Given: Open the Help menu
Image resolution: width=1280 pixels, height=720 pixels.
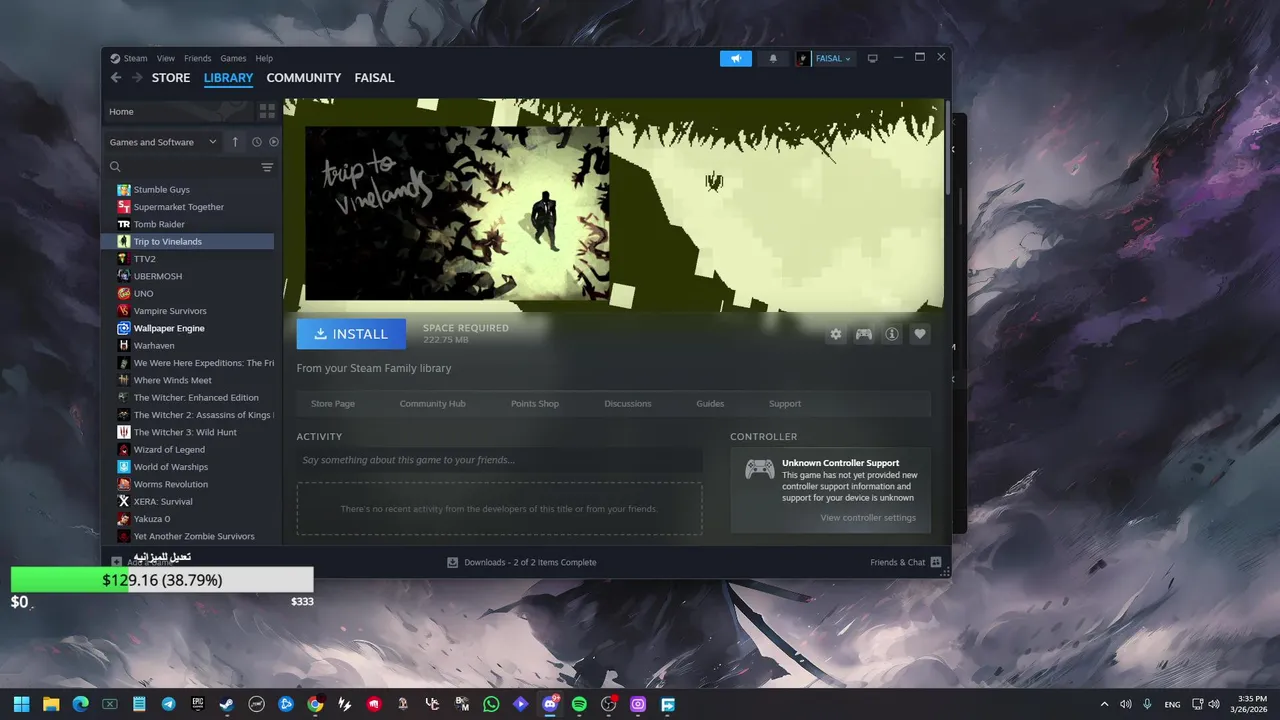Looking at the screenshot, I should pos(264,58).
